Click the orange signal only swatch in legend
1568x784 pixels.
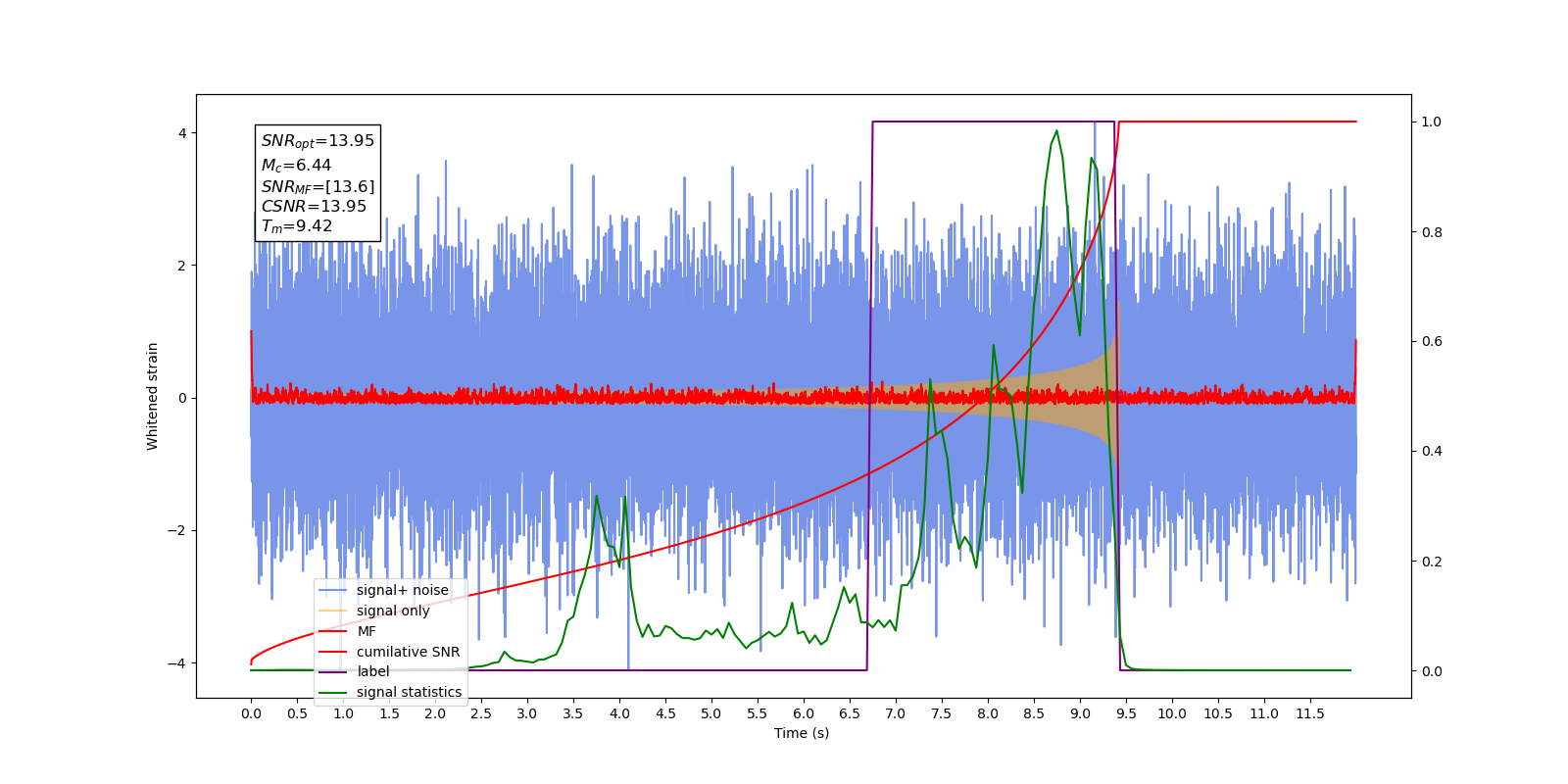(334, 611)
